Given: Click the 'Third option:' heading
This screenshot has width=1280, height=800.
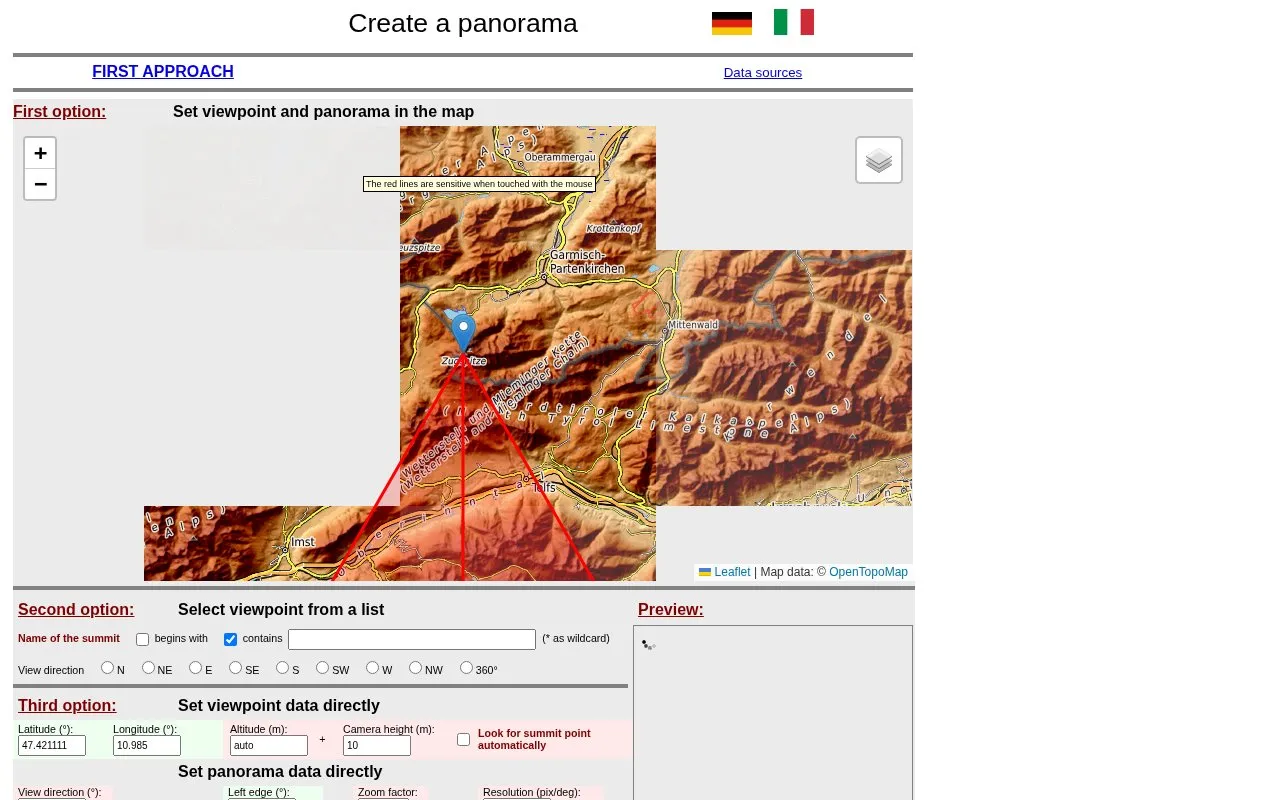Looking at the screenshot, I should 67,706.
